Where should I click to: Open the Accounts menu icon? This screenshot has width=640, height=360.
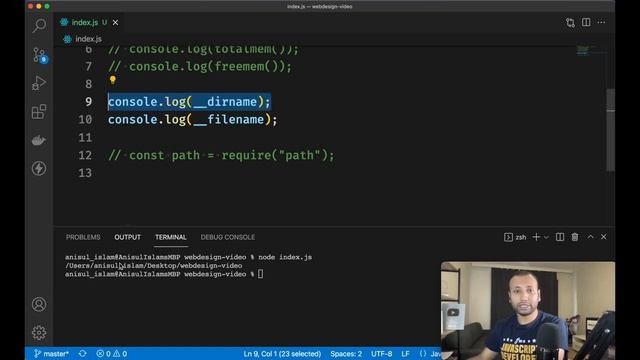point(39,304)
